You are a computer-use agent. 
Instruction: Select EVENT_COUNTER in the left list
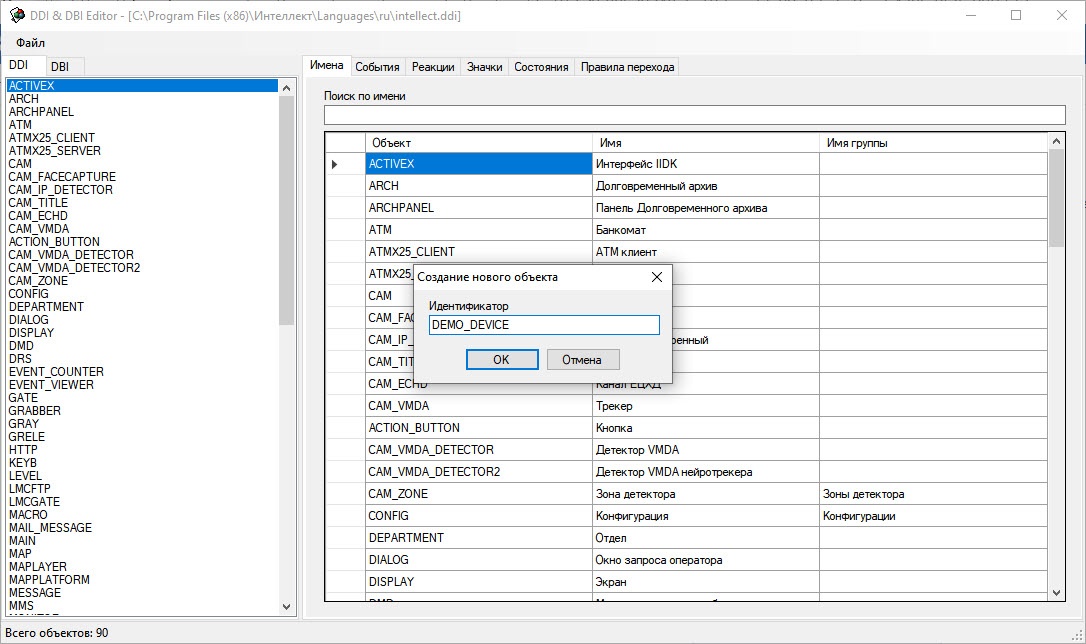click(56, 372)
